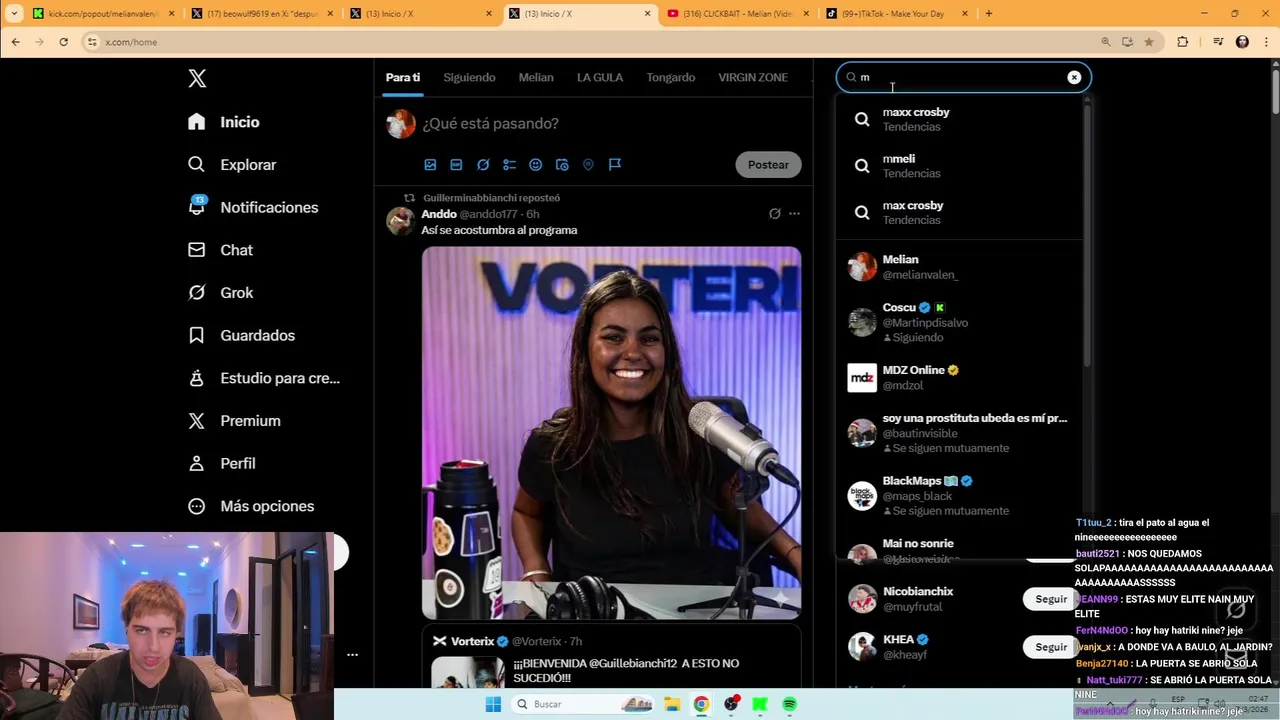Switch to the Para ti tab
This screenshot has width=1280, height=720.
[403, 77]
